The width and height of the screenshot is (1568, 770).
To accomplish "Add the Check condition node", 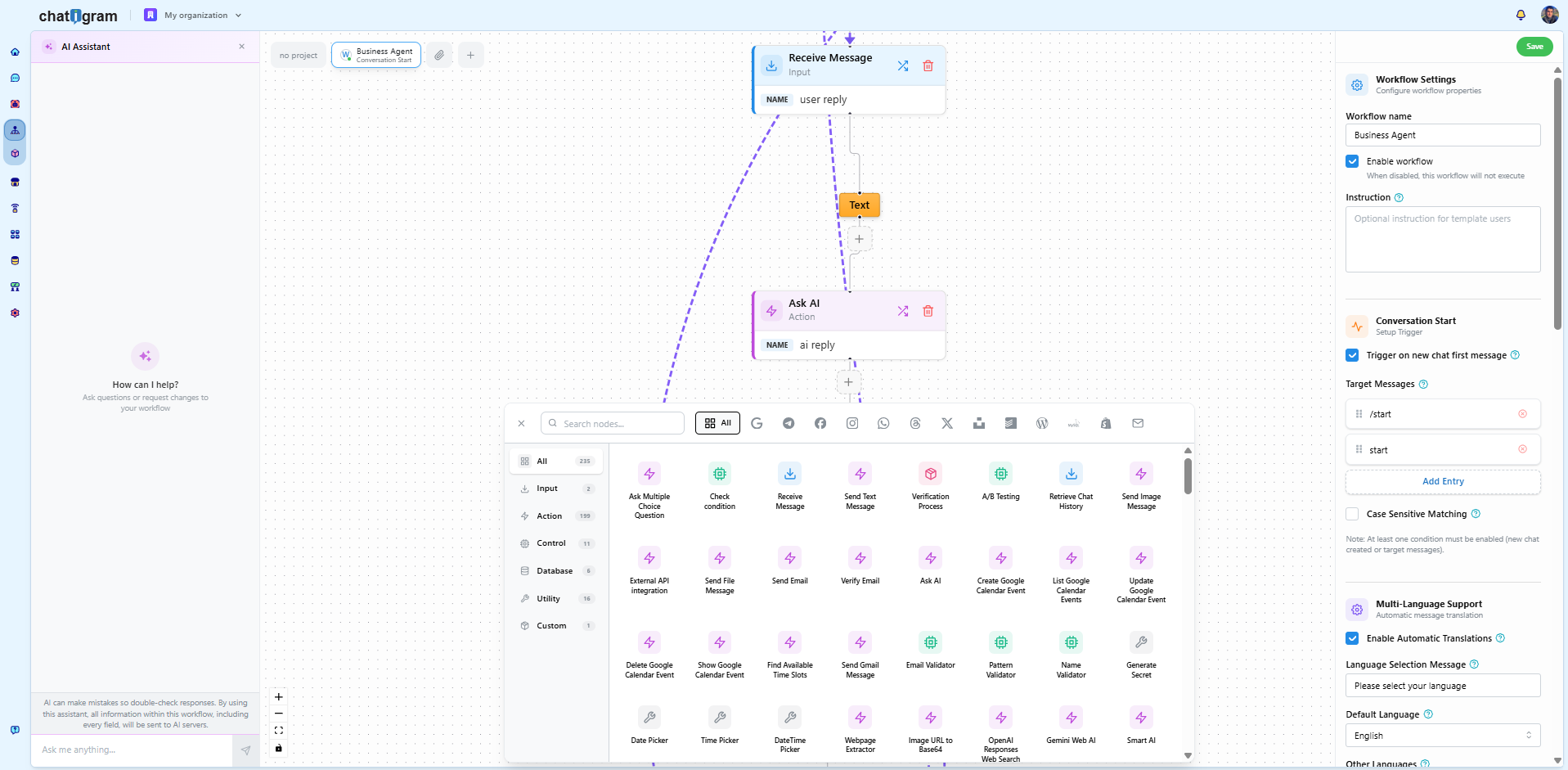I will pos(720,486).
